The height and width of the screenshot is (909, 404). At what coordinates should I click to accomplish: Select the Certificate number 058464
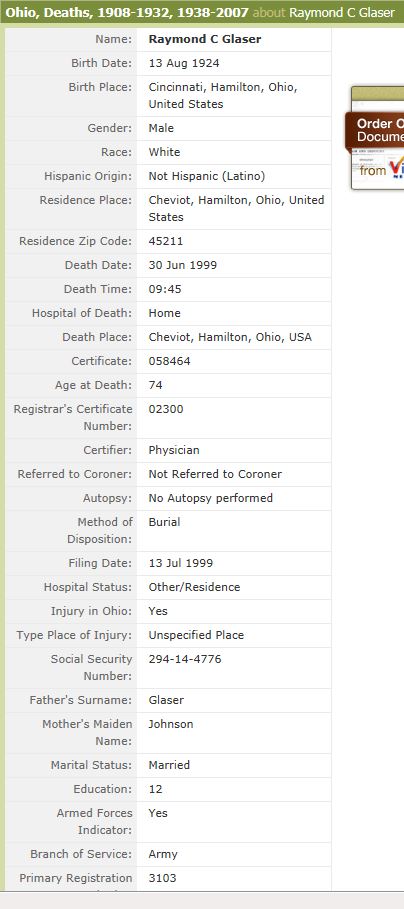click(x=169, y=361)
